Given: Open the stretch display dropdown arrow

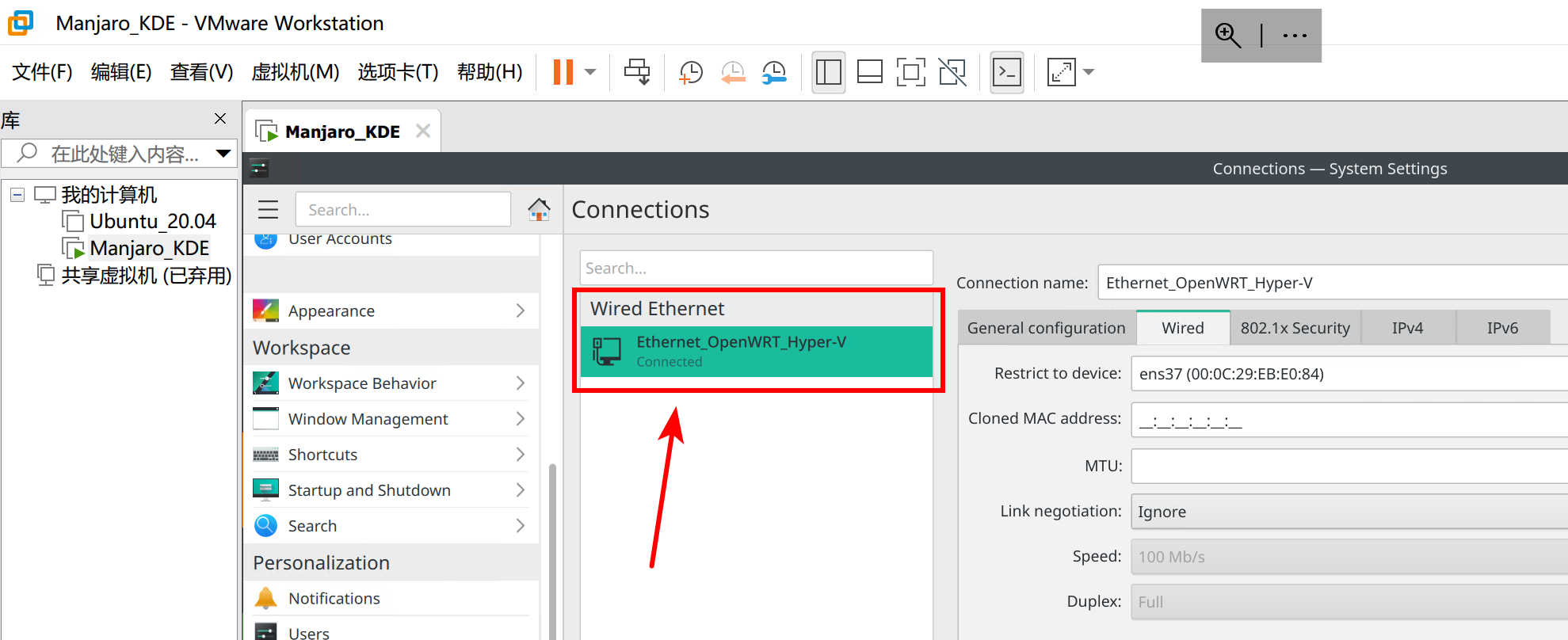Looking at the screenshot, I should (x=1089, y=72).
